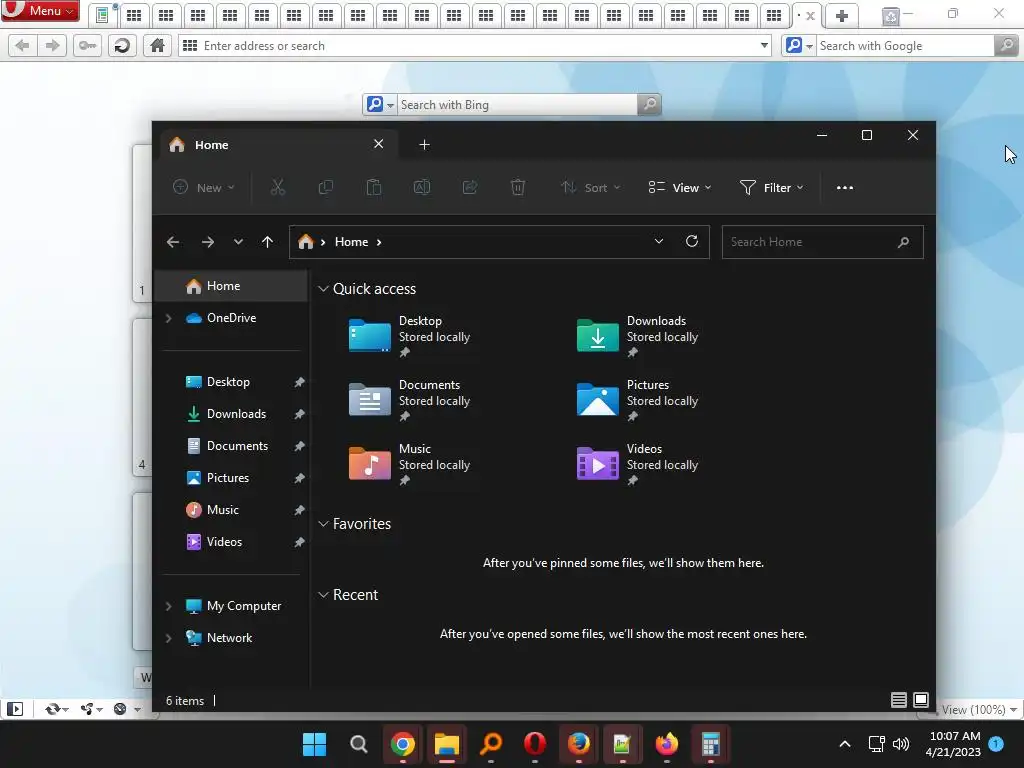
Task: Open the Sort dropdown menu
Action: pyautogui.click(x=590, y=187)
